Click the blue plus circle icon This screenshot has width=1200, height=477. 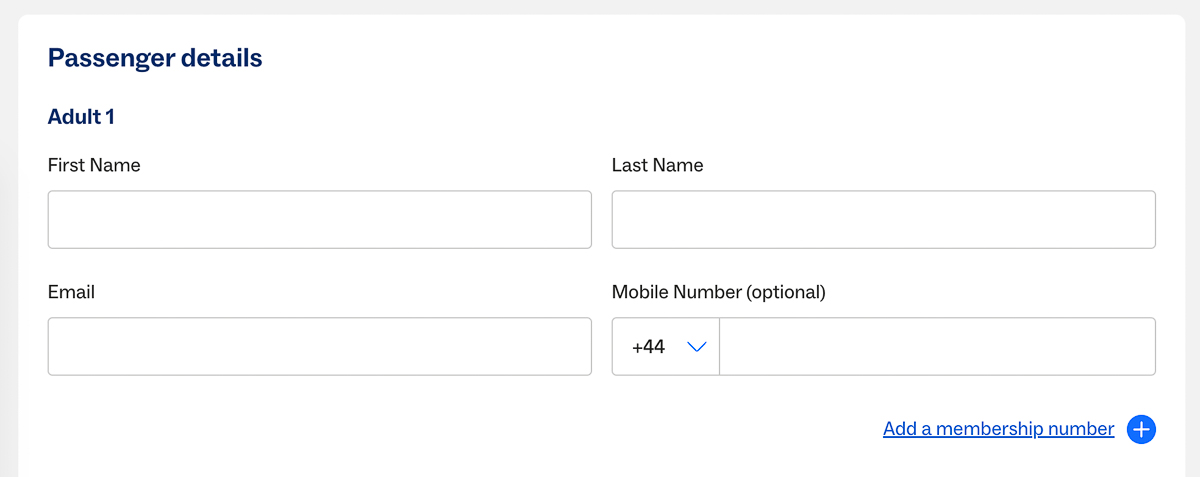(x=1141, y=429)
